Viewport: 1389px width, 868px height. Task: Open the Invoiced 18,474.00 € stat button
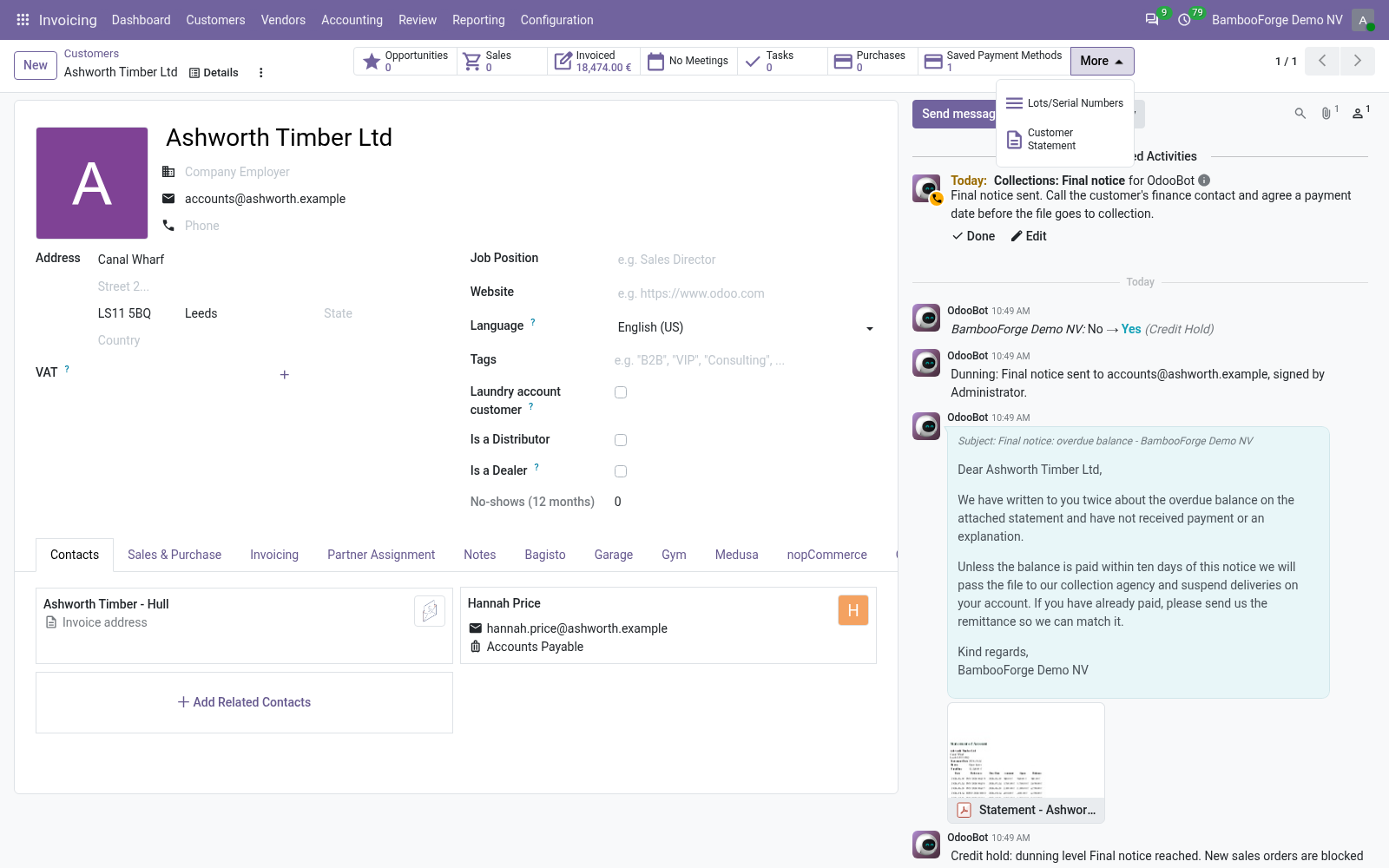[594, 61]
